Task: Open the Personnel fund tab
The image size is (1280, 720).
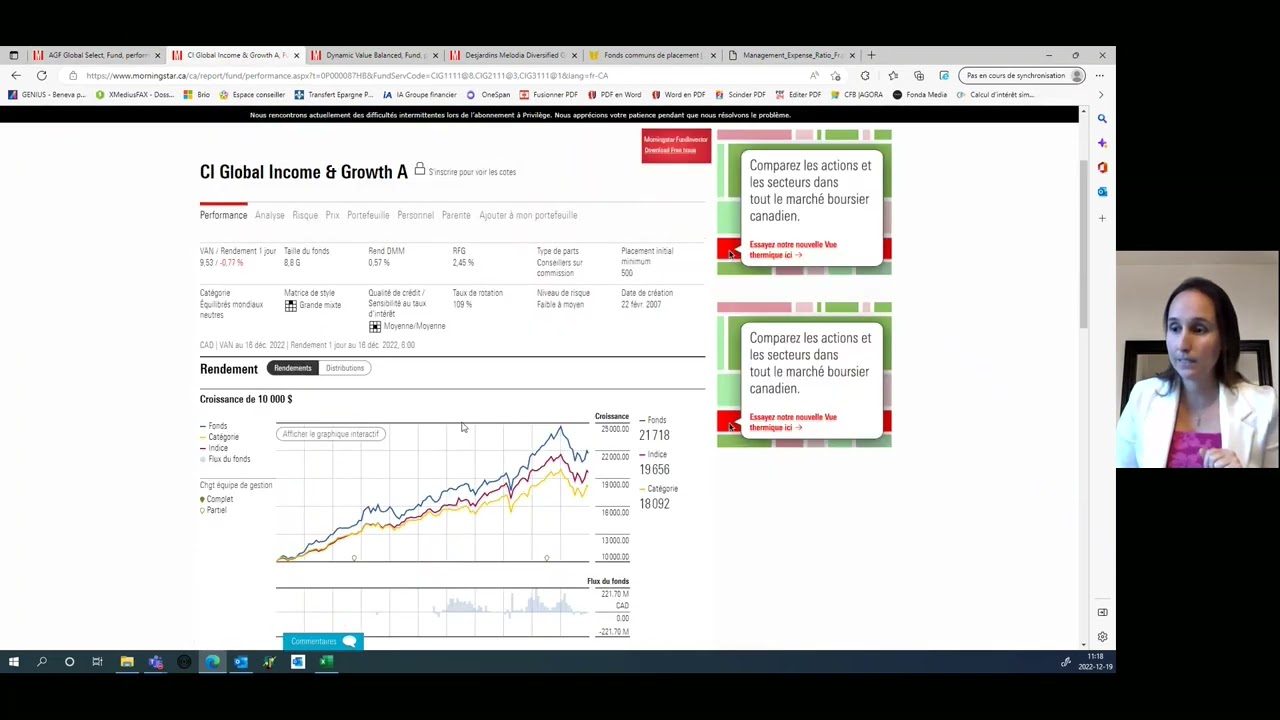Action: [x=415, y=215]
